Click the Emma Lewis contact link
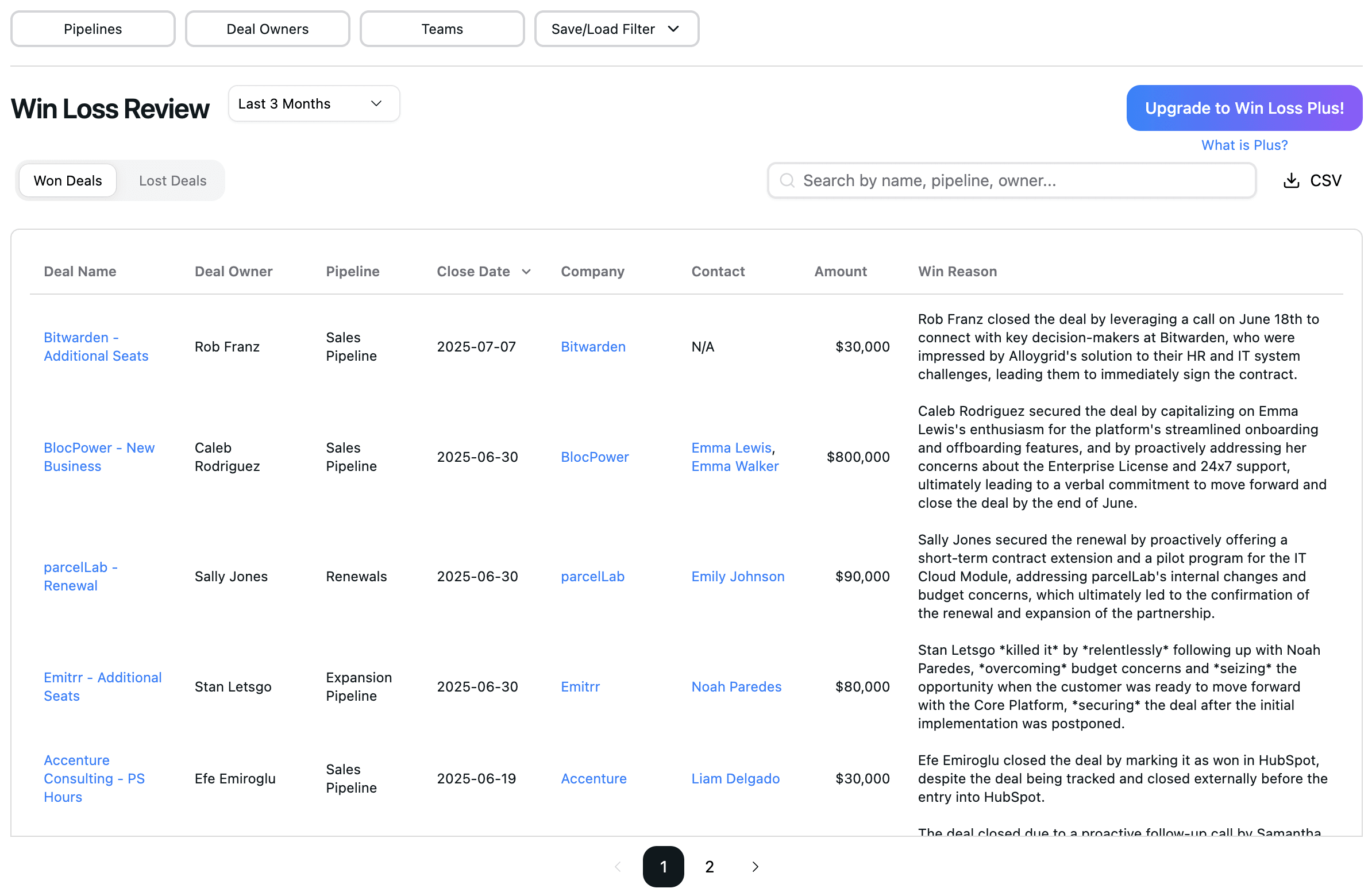 (x=731, y=447)
